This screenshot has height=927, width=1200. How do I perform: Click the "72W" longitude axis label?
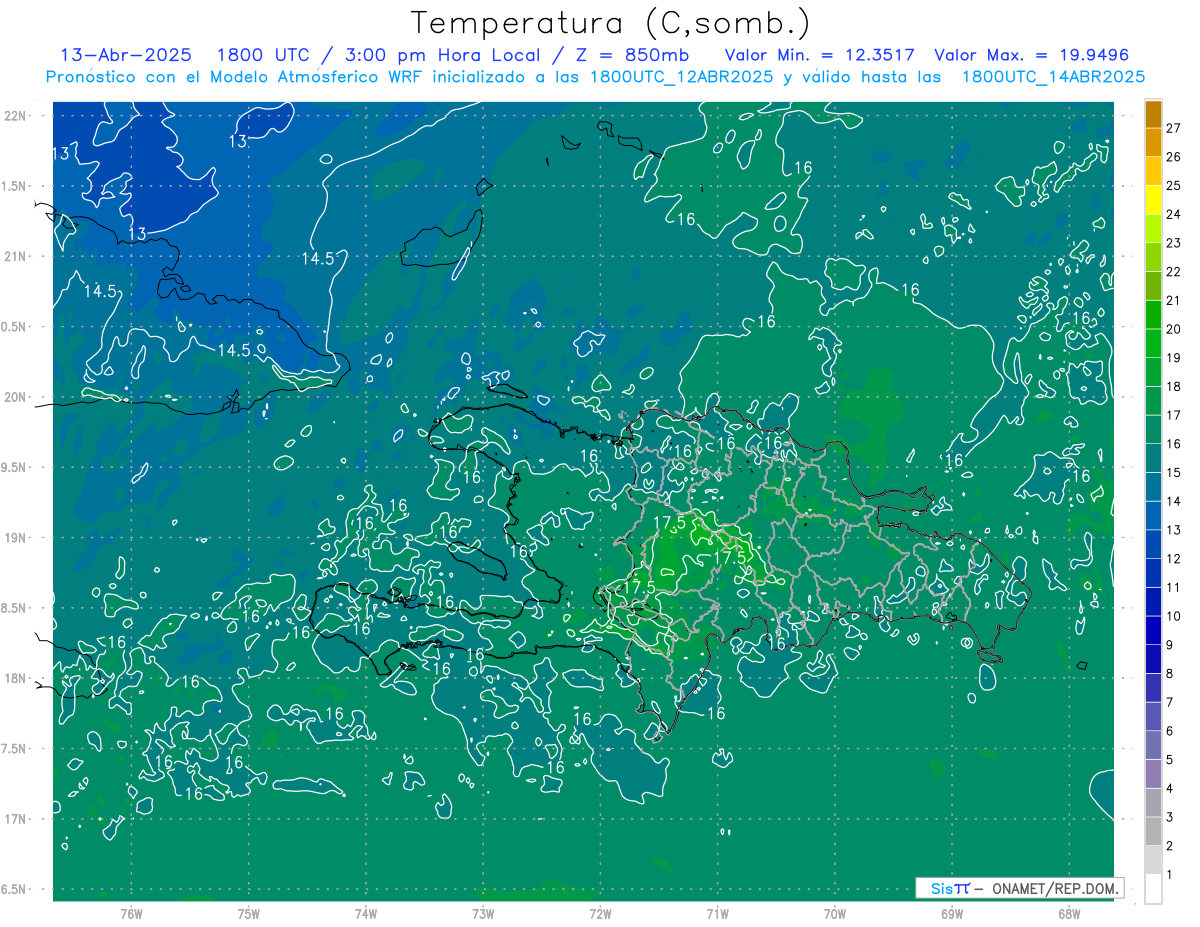(600, 913)
